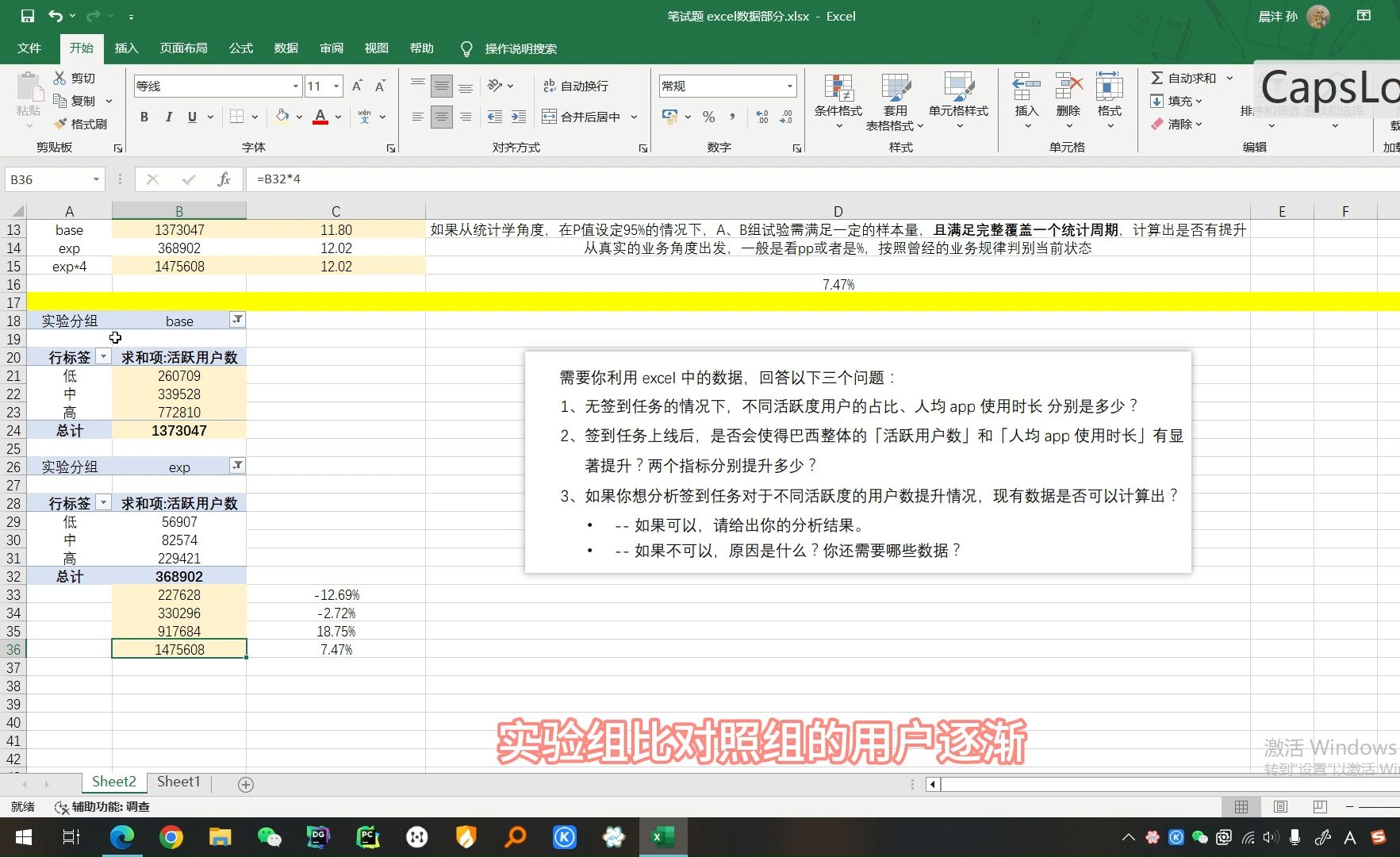The height and width of the screenshot is (857, 1400).
Task: Open Conditional Formatting (条件格式)
Action: tap(838, 102)
